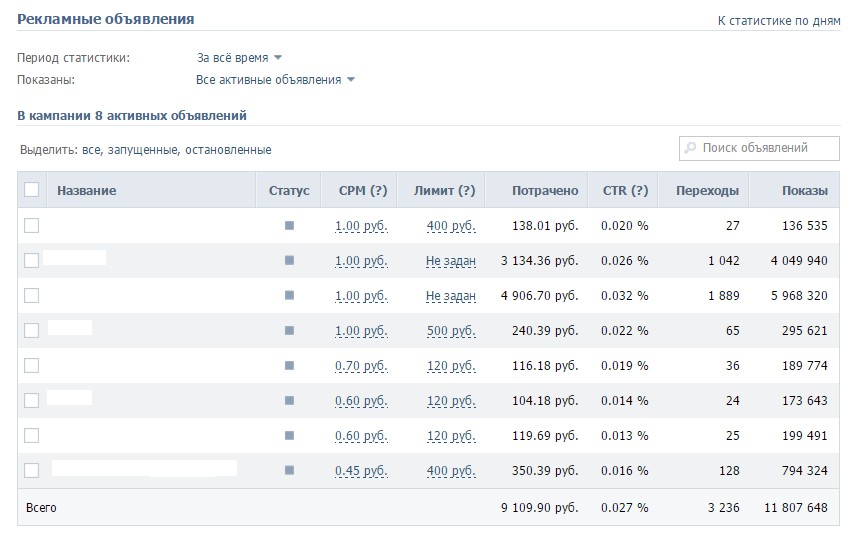The height and width of the screenshot is (546, 857).
Task: Edit the 500 руб. limit value
Action: tap(451, 331)
